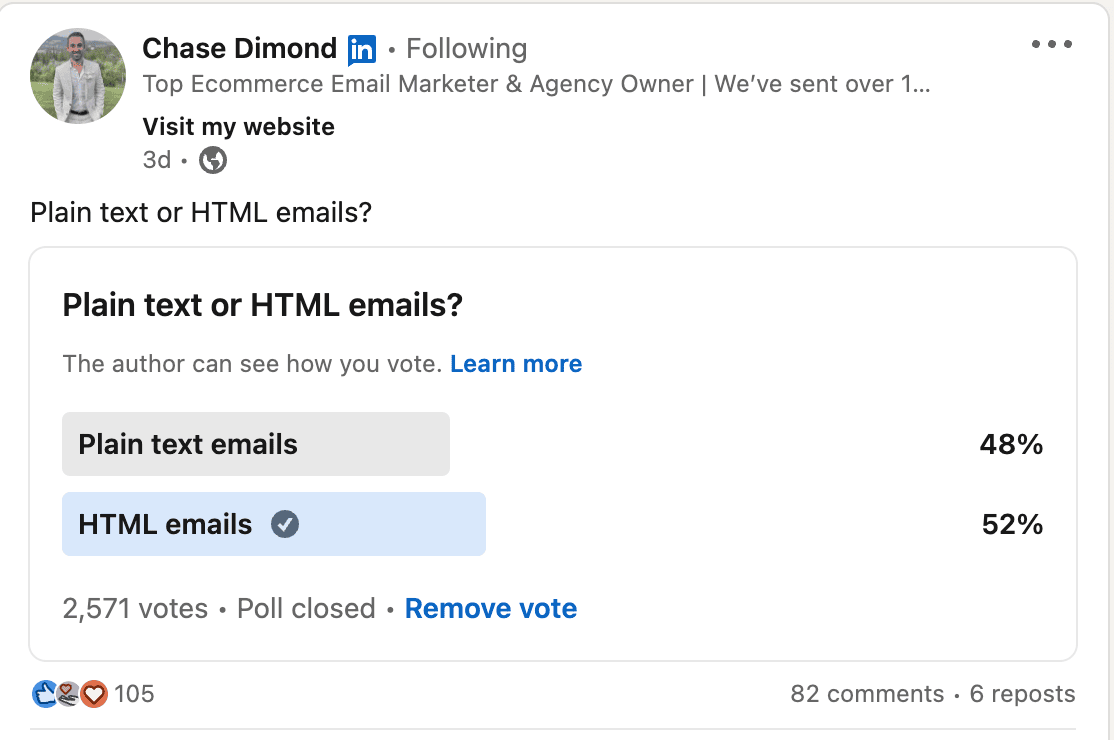Click the red Love reaction icon
This screenshot has height=740, width=1114.
pos(94,694)
